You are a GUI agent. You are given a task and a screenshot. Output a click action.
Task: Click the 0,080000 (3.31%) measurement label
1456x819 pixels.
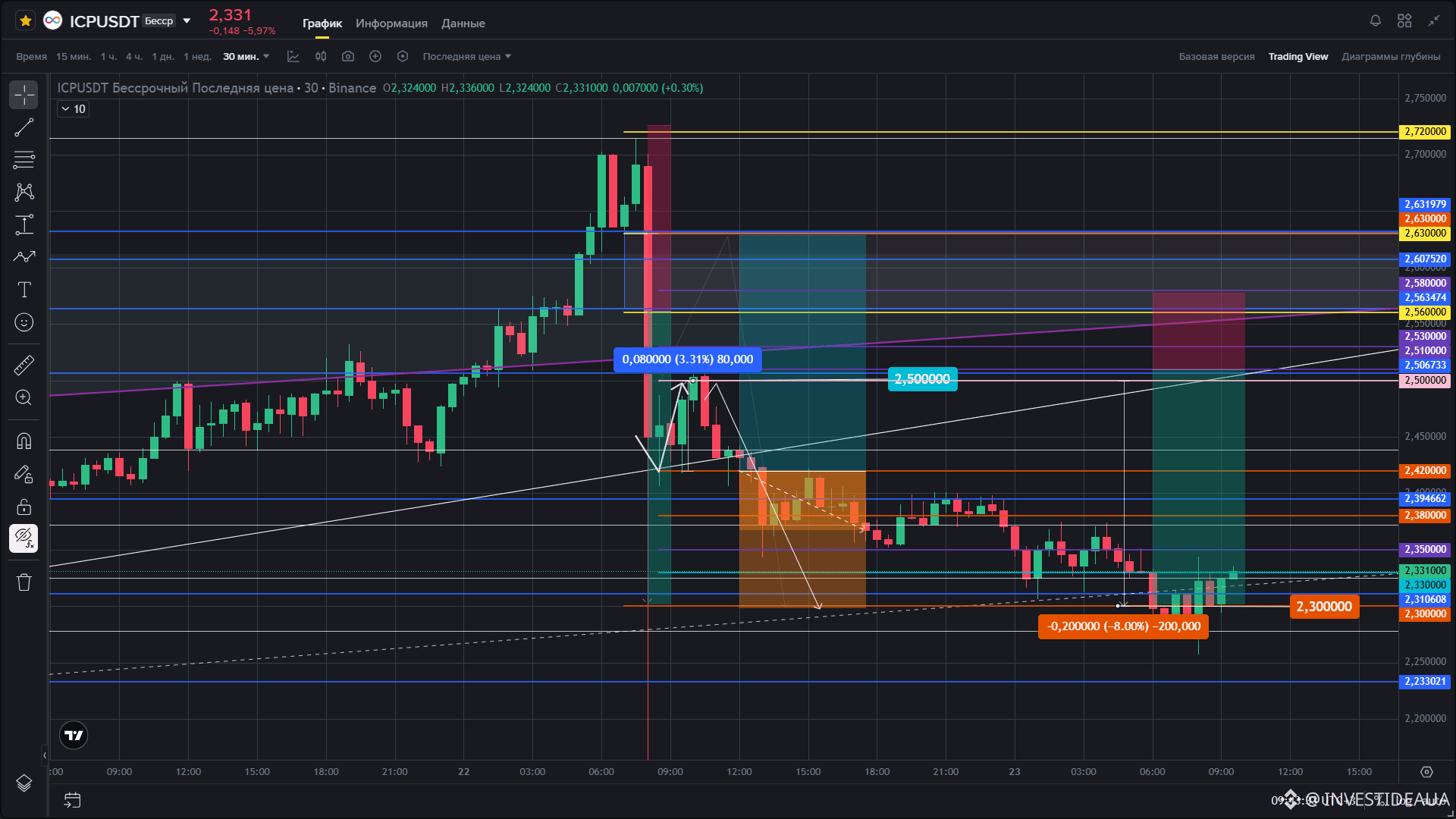688,359
